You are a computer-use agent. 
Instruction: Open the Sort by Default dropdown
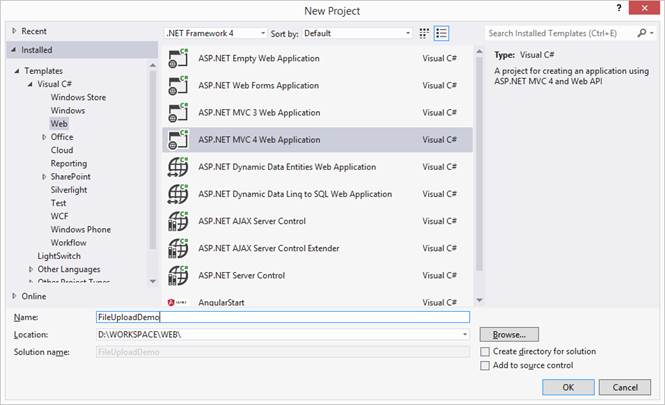[x=357, y=33]
